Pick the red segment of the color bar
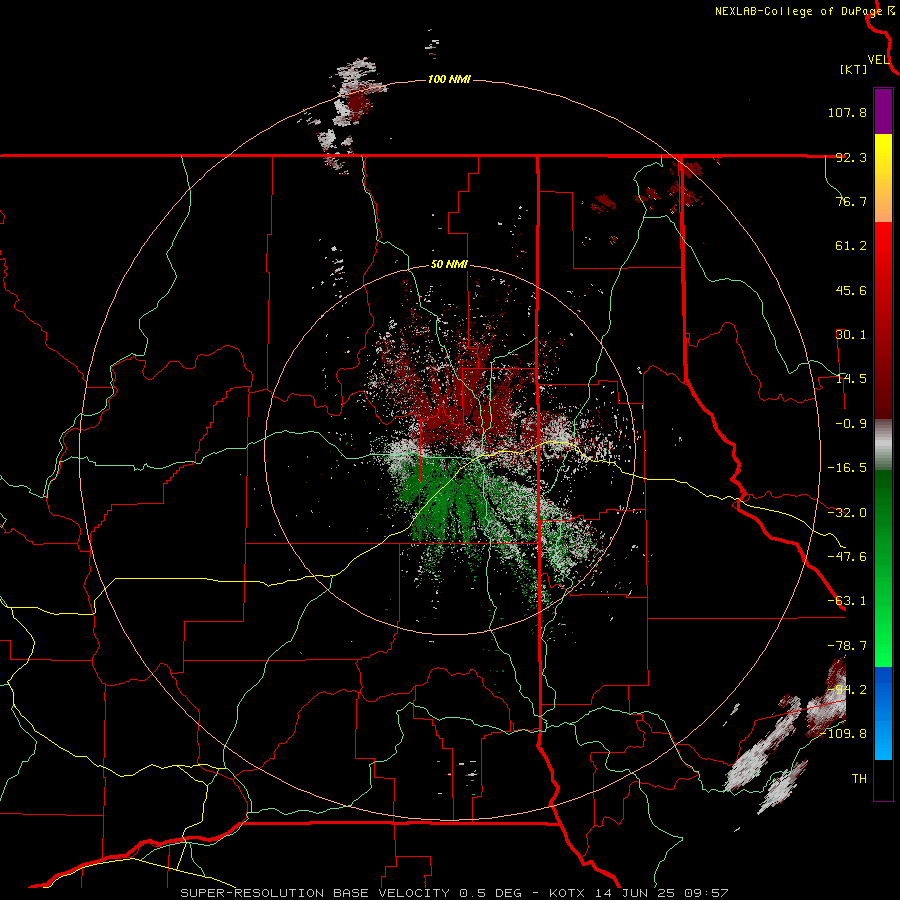The height and width of the screenshot is (900, 900). coord(883,320)
